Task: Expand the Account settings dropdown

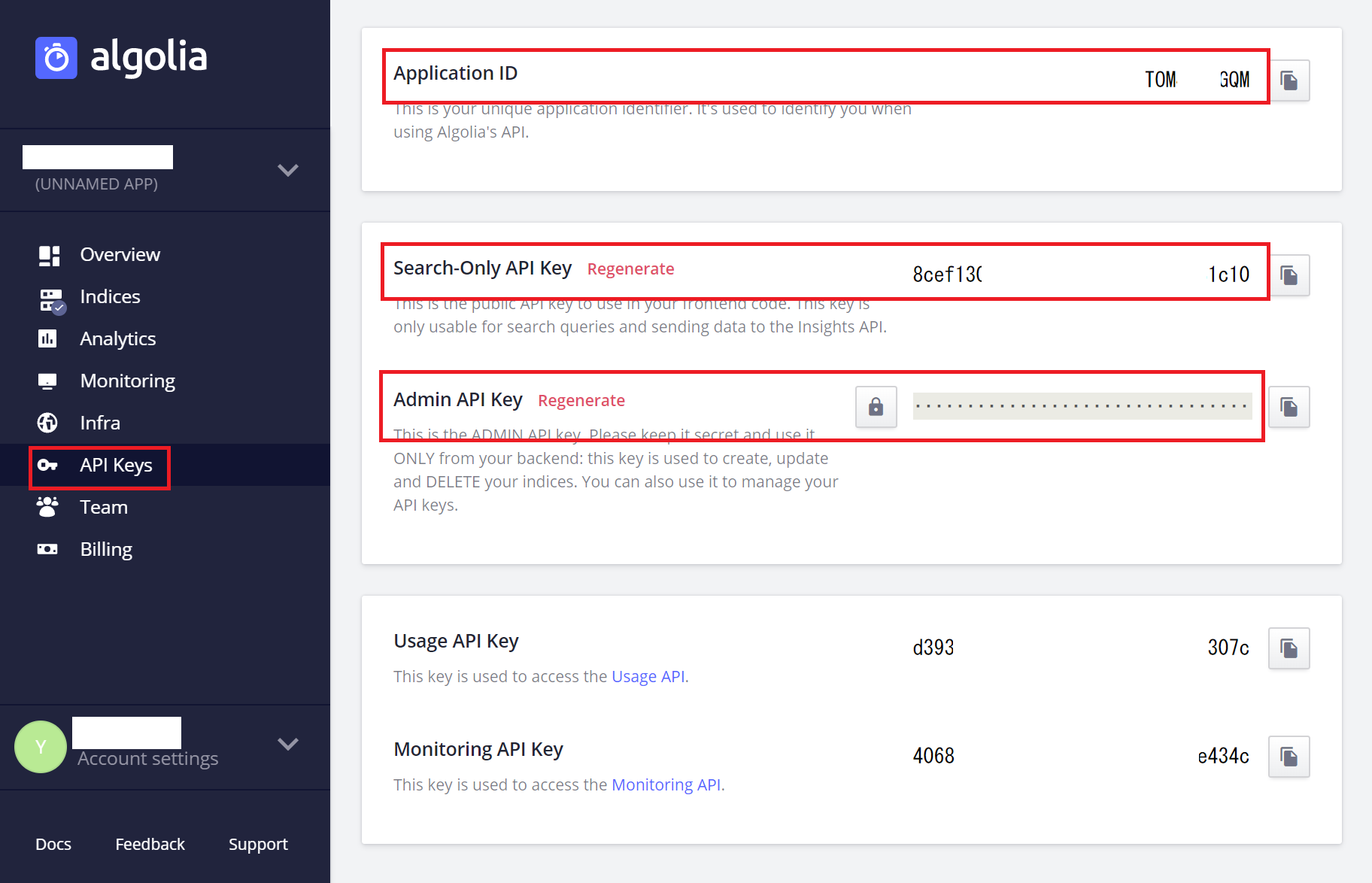Action: pos(288,745)
